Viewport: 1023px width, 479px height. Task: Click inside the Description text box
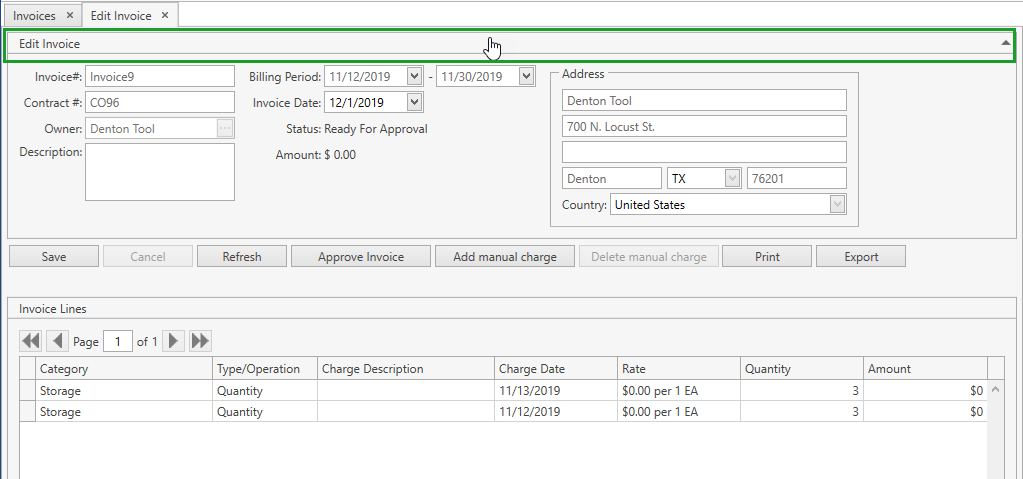[160, 172]
